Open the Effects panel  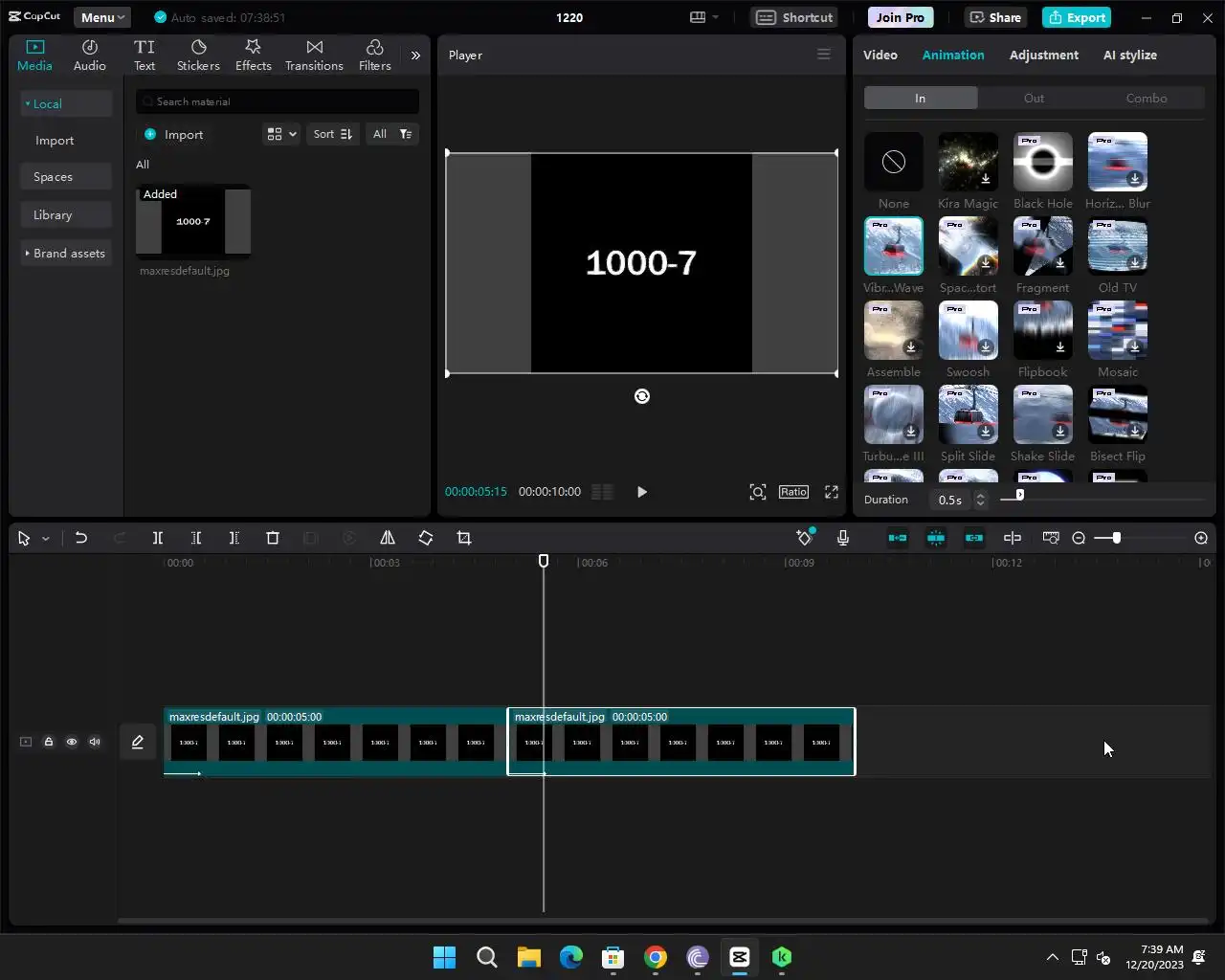coord(254,56)
